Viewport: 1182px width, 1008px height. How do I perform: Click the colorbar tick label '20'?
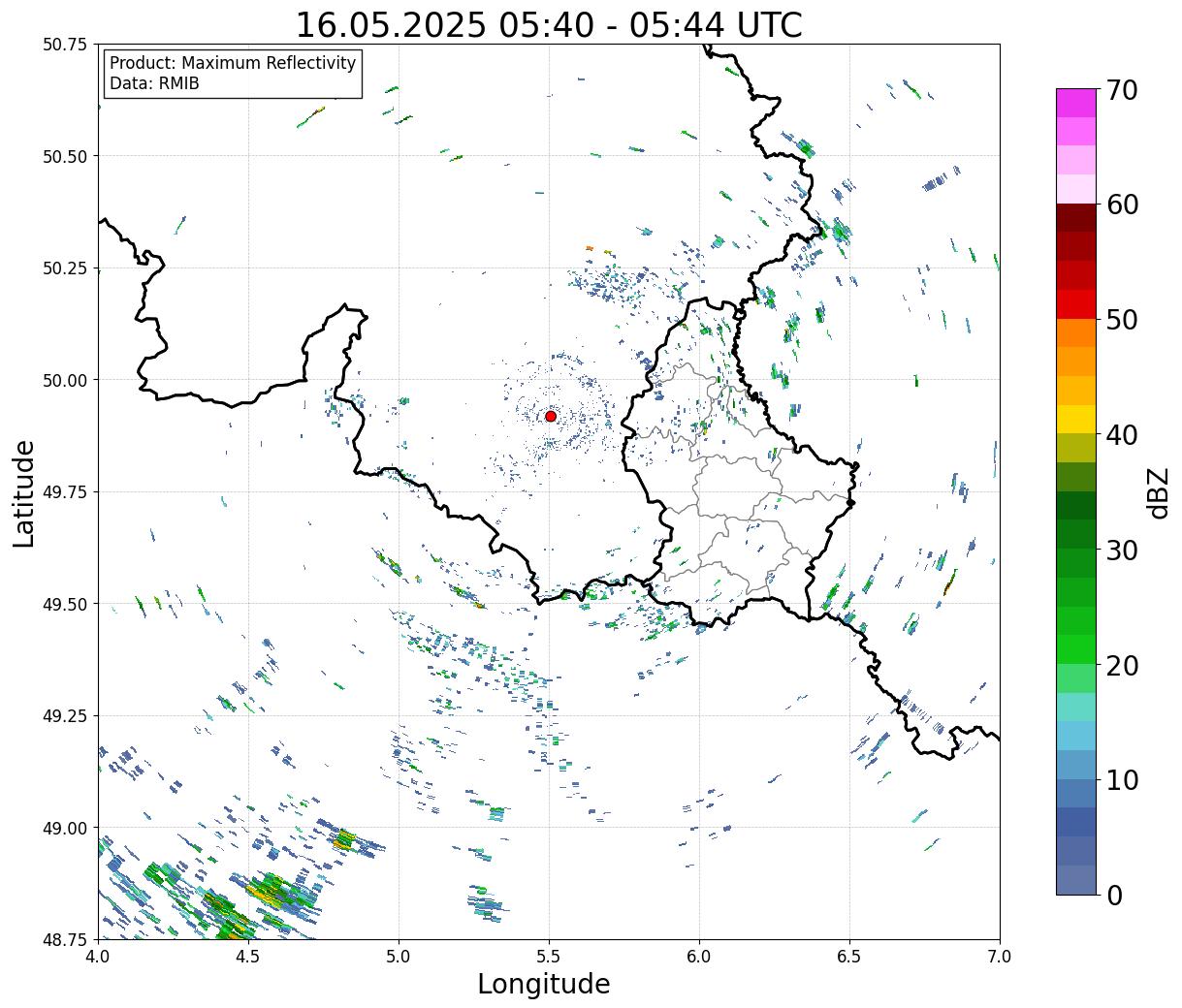1120,666
